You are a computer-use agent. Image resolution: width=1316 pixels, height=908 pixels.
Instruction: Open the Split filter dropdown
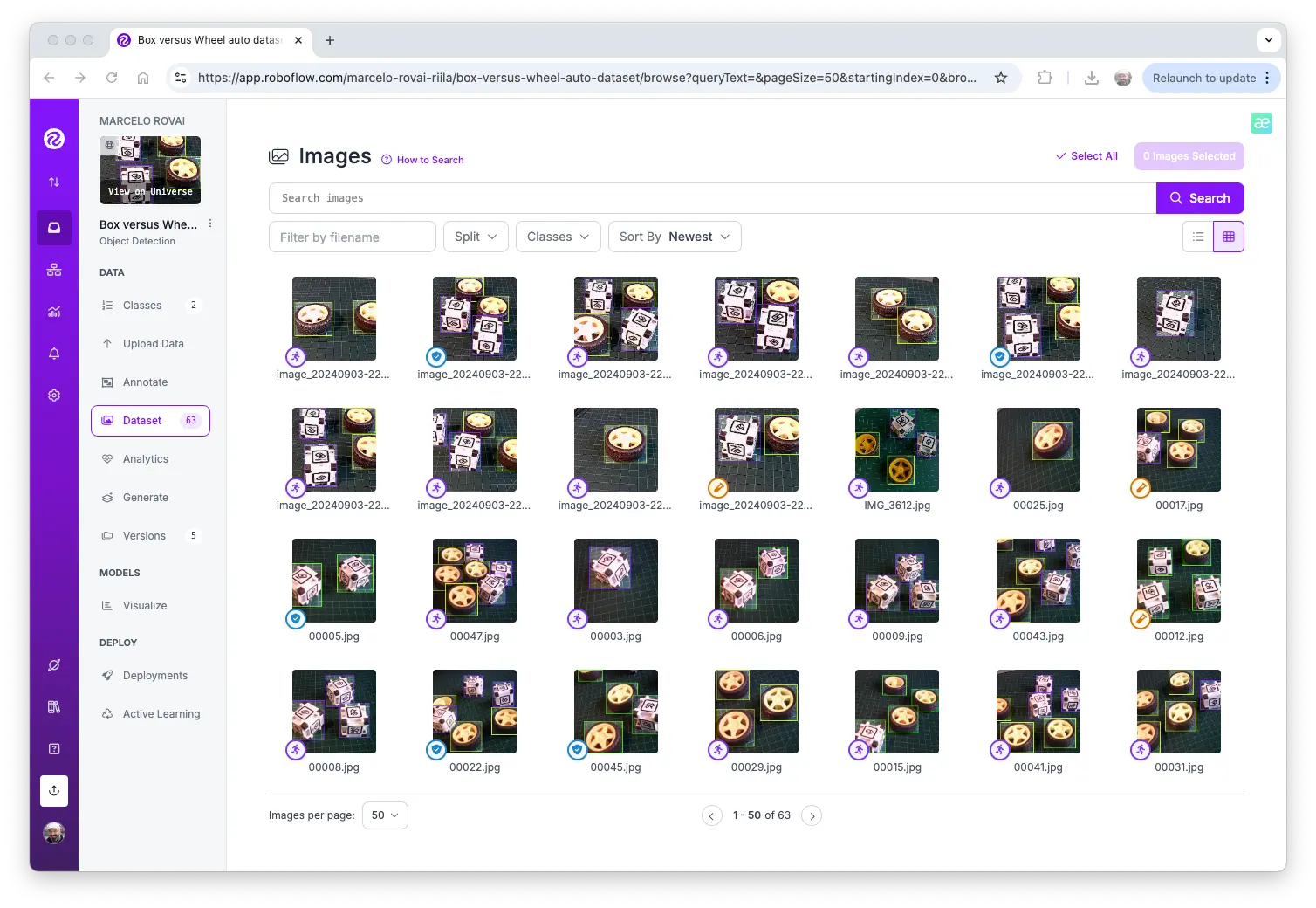tap(476, 237)
